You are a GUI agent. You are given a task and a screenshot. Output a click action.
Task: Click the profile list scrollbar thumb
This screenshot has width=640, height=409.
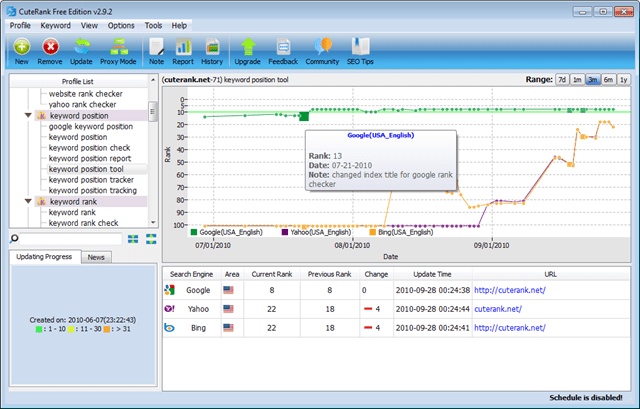[153, 112]
